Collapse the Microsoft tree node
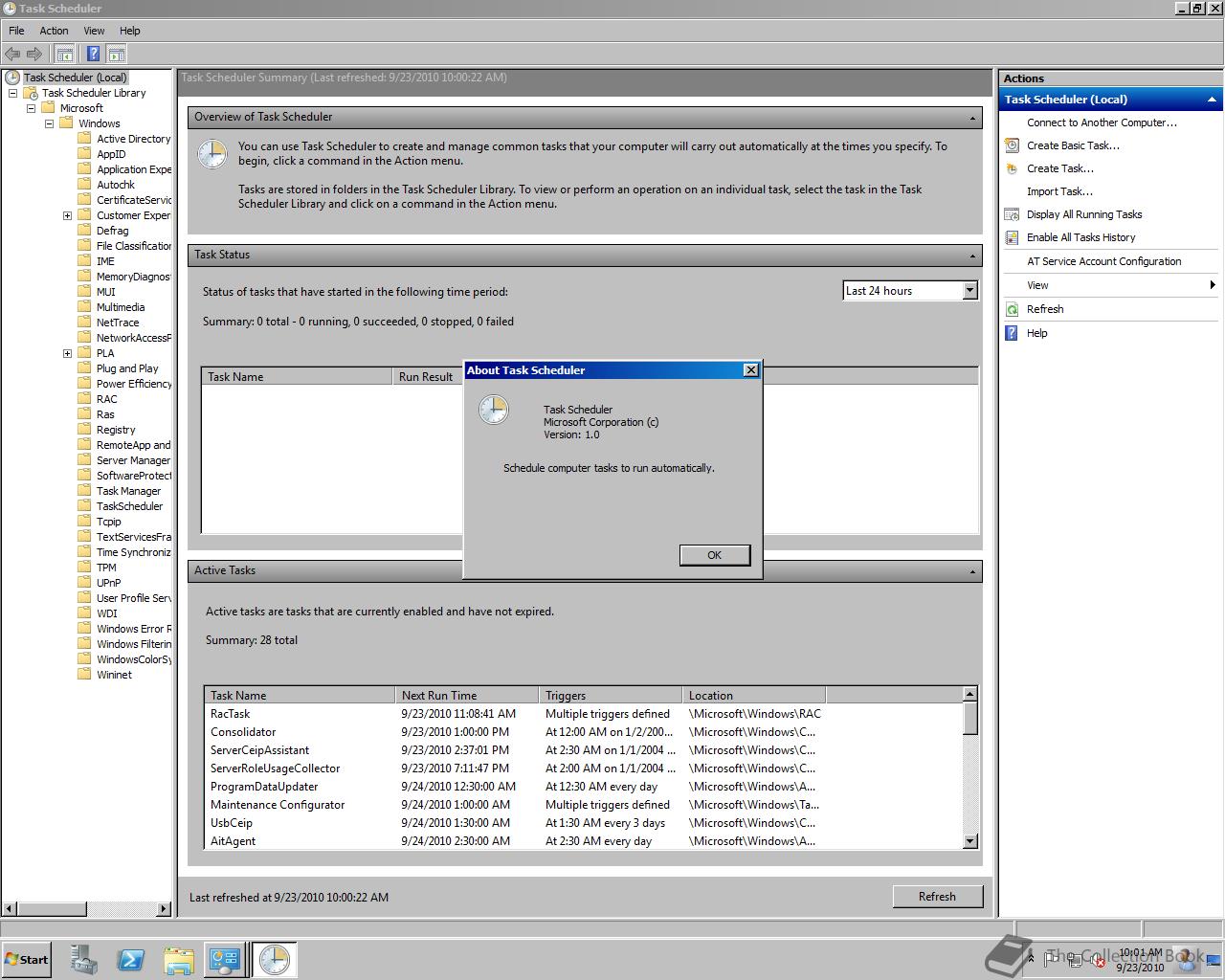1225x980 pixels. point(31,108)
